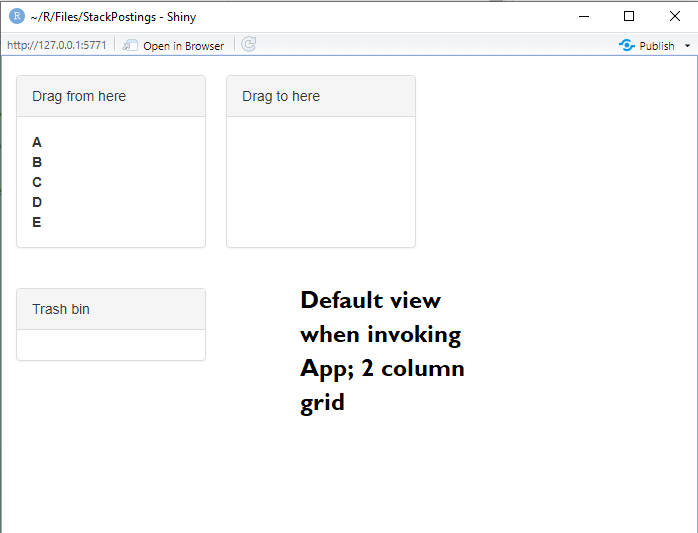Select item C in Drag from here

pos(37,182)
